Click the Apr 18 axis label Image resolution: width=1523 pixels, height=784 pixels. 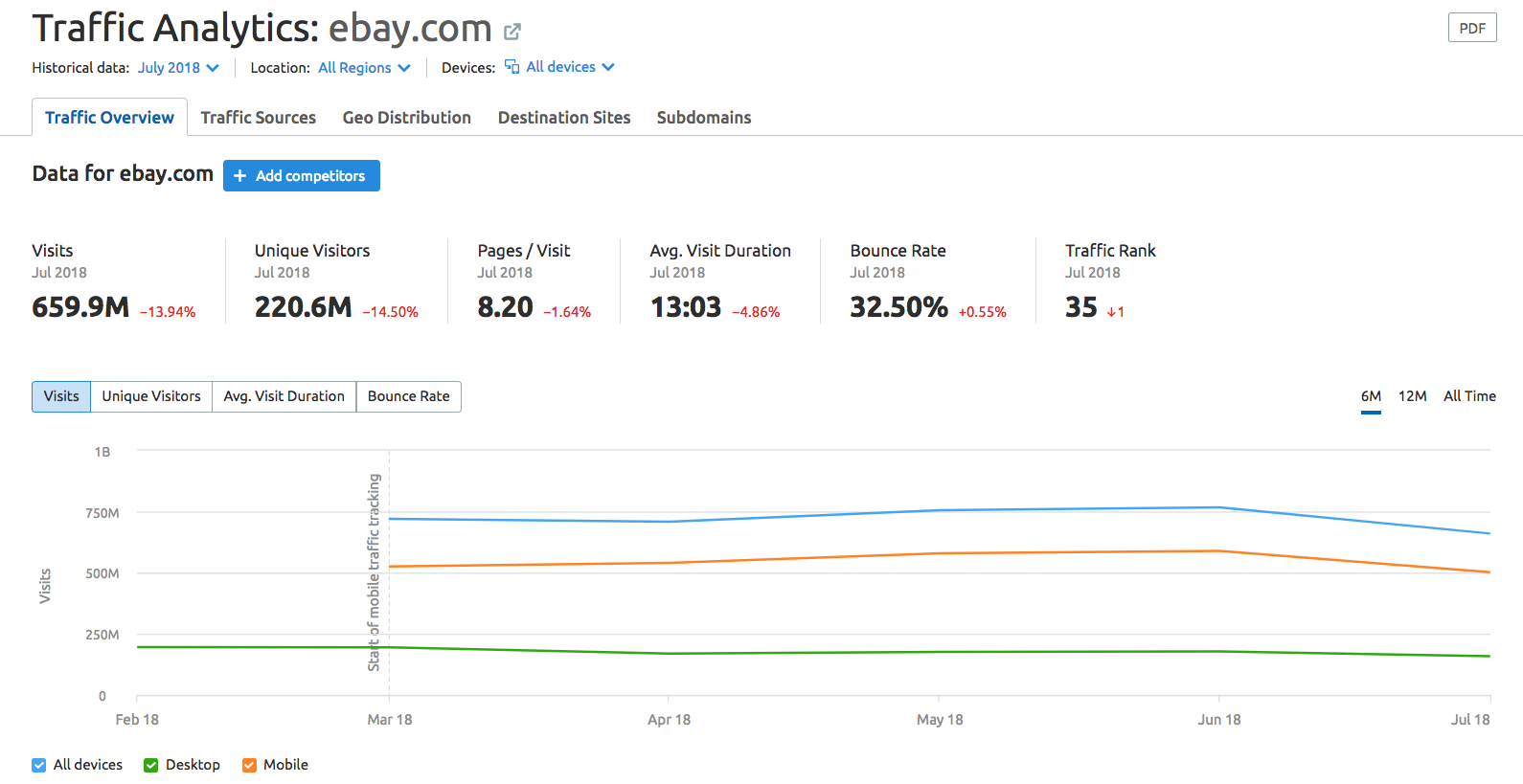pyautogui.click(x=669, y=720)
